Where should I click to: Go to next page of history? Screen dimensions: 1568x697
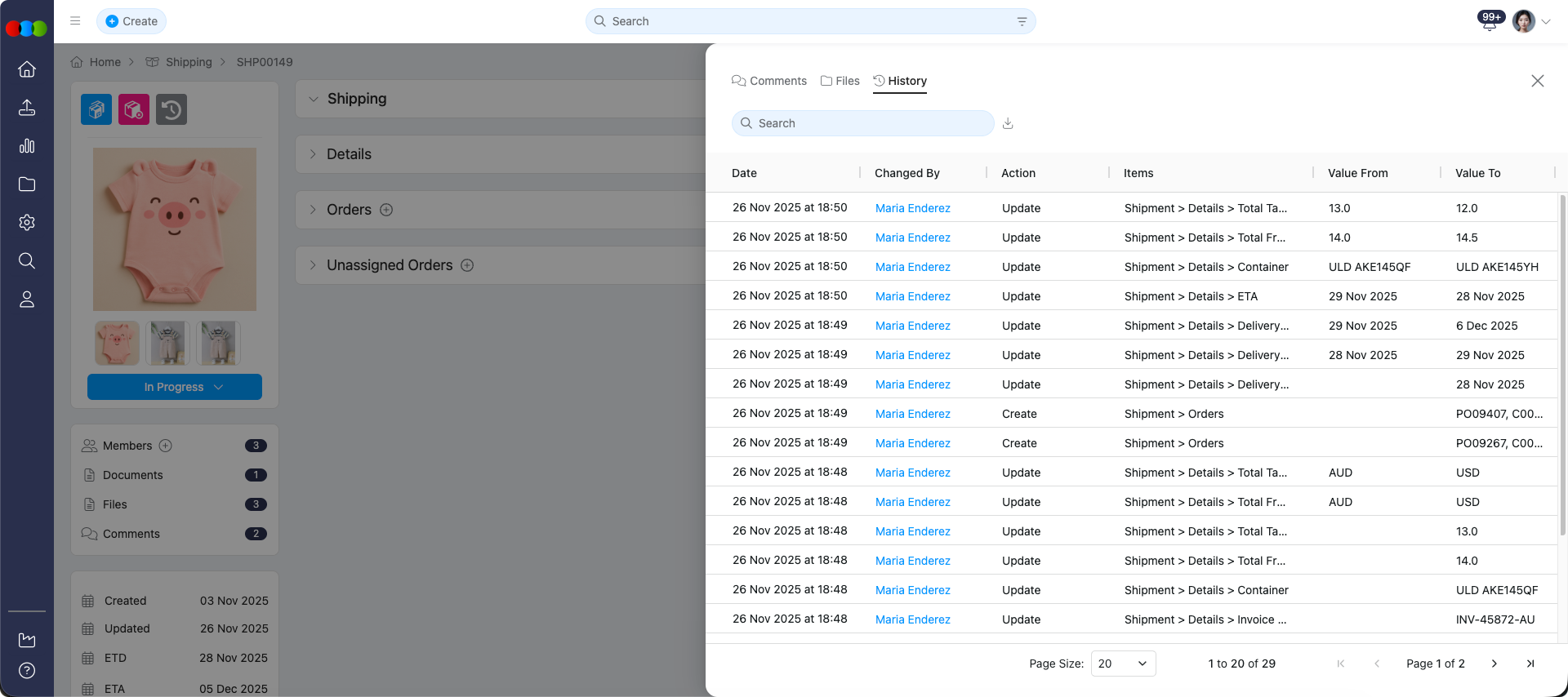click(1494, 664)
